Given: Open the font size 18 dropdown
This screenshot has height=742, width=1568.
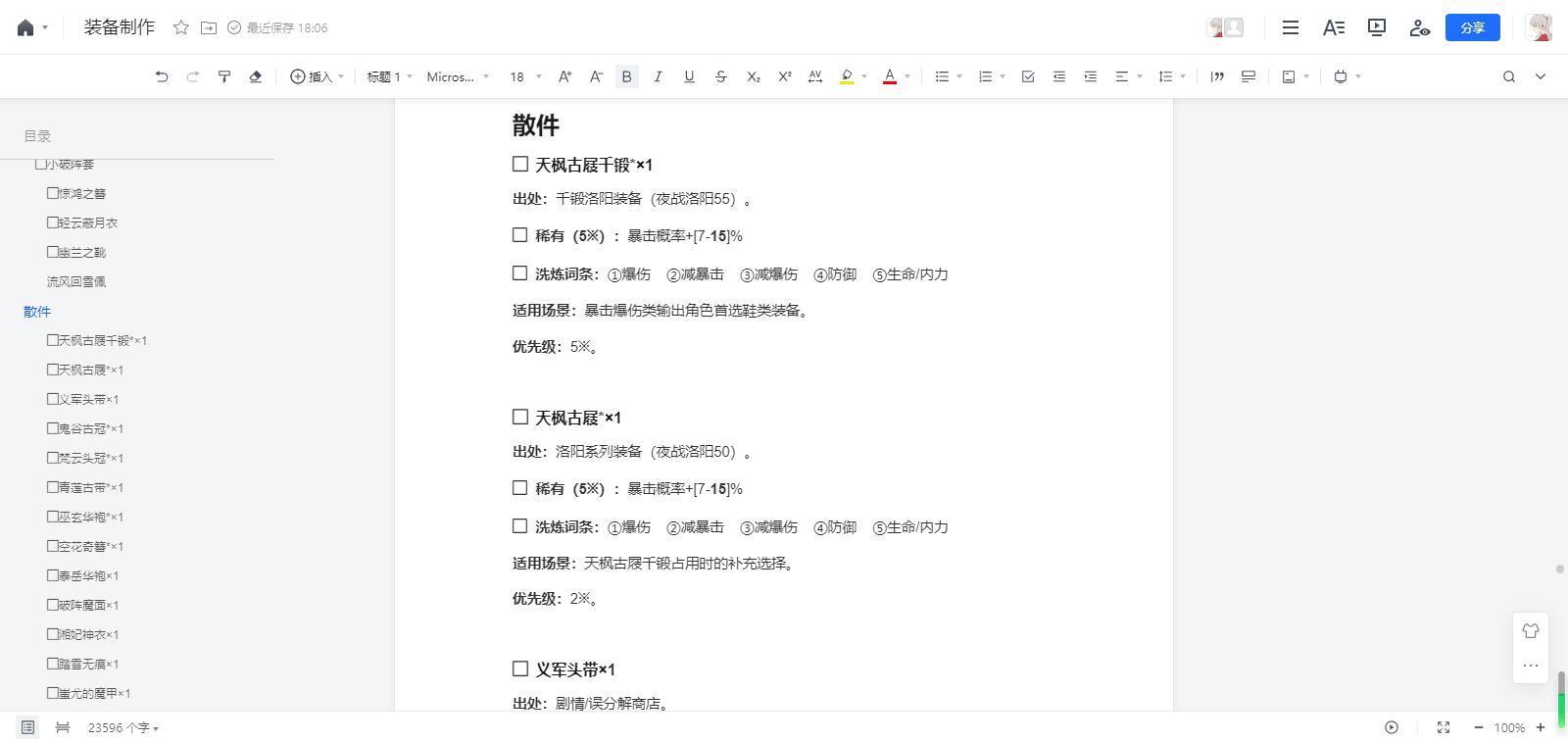Looking at the screenshot, I should pos(523,76).
